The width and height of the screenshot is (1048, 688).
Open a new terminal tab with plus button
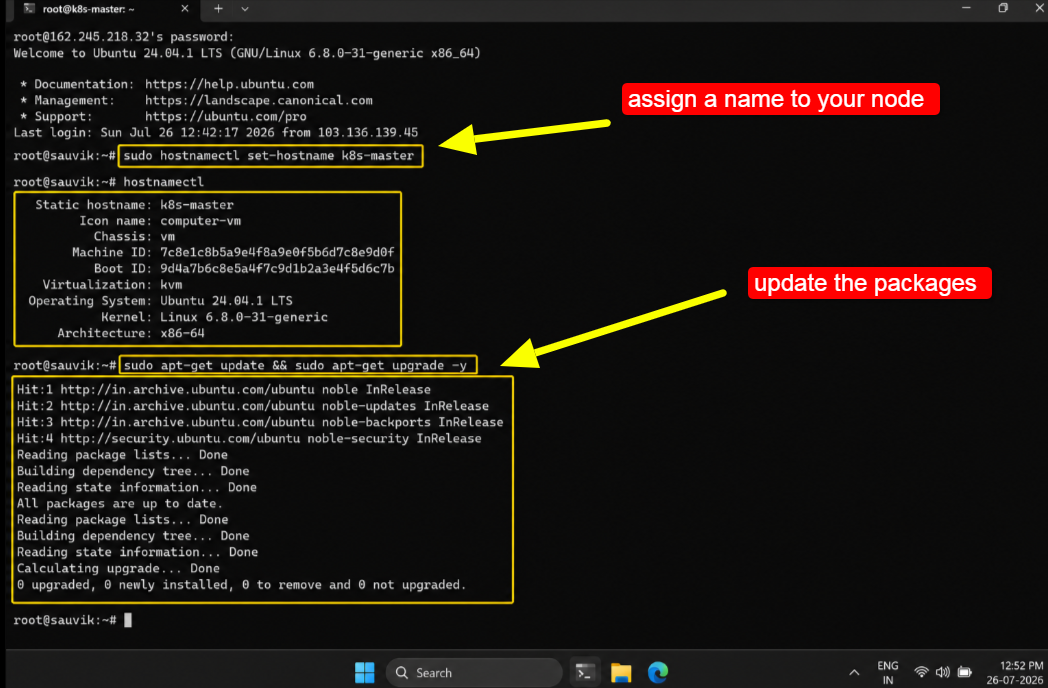tap(218, 9)
